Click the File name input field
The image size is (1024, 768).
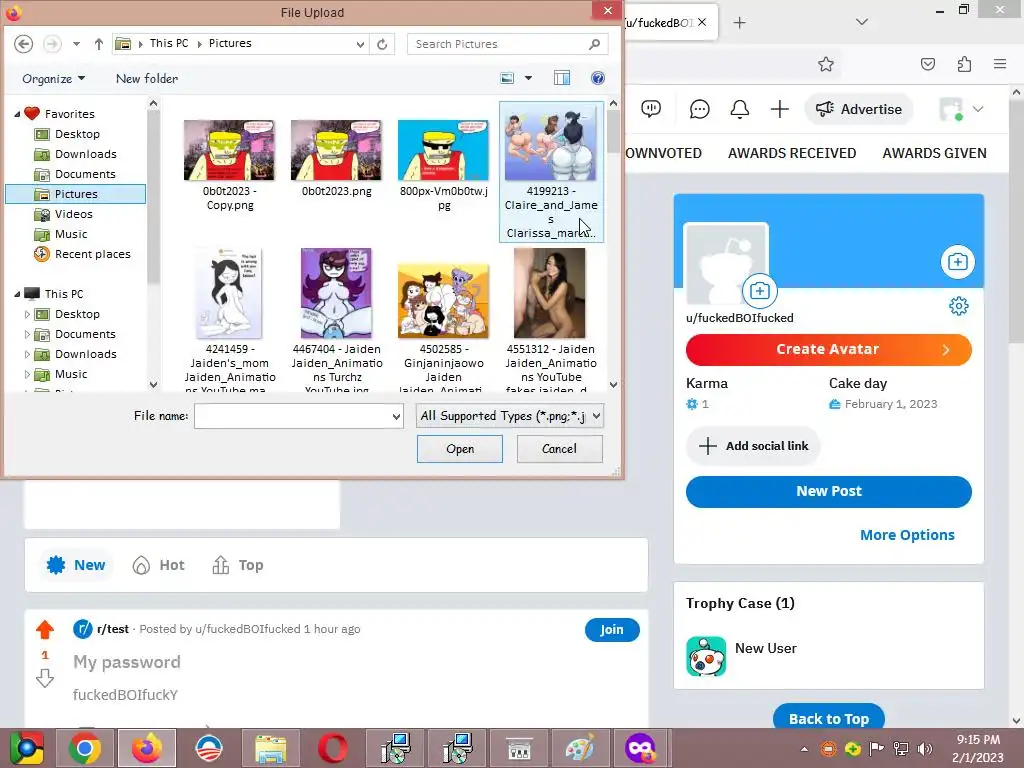(x=298, y=416)
